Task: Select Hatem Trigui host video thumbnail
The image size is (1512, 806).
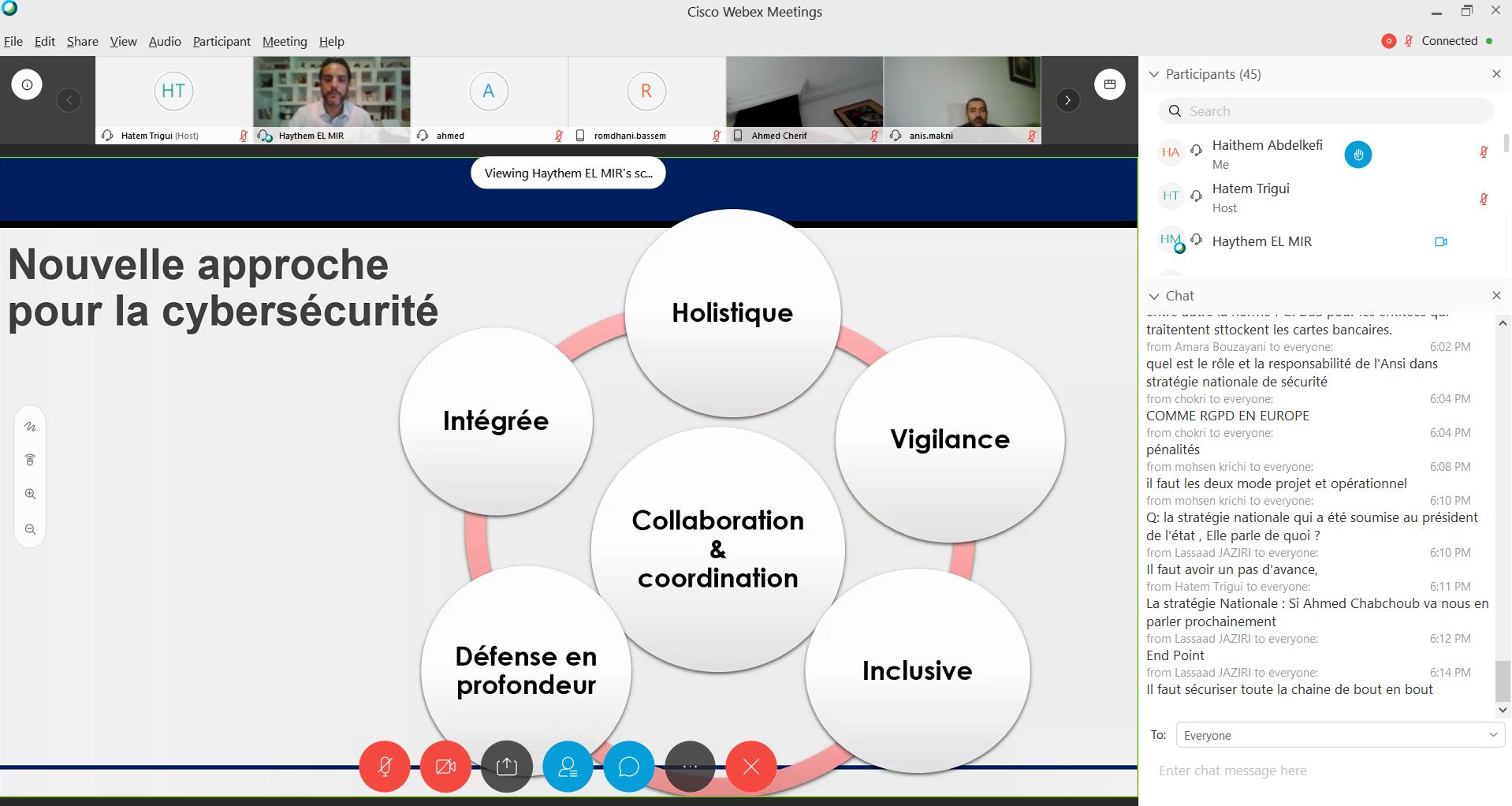Action: click(x=173, y=100)
